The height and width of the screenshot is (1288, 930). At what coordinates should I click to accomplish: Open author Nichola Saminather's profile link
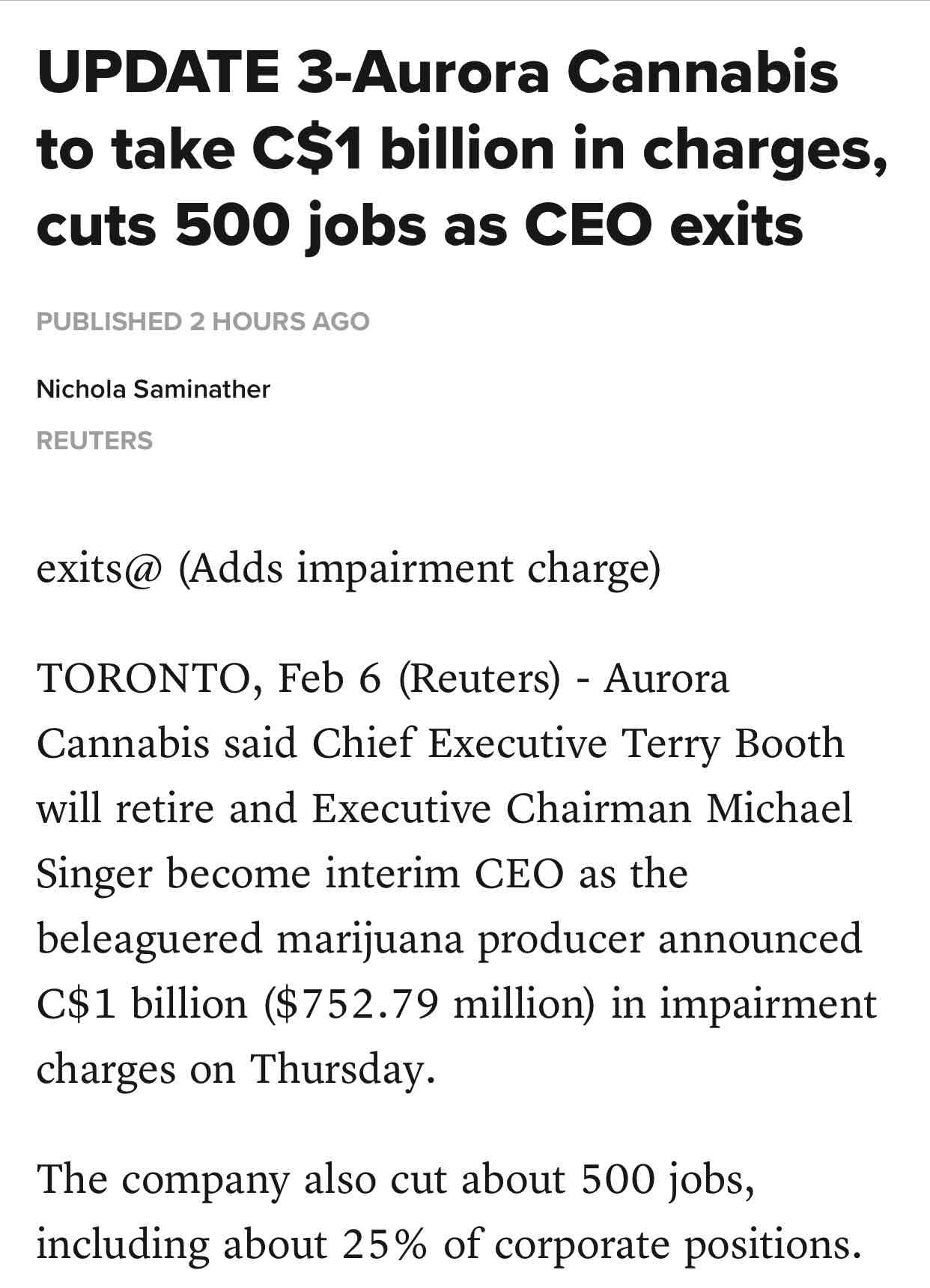click(x=153, y=389)
